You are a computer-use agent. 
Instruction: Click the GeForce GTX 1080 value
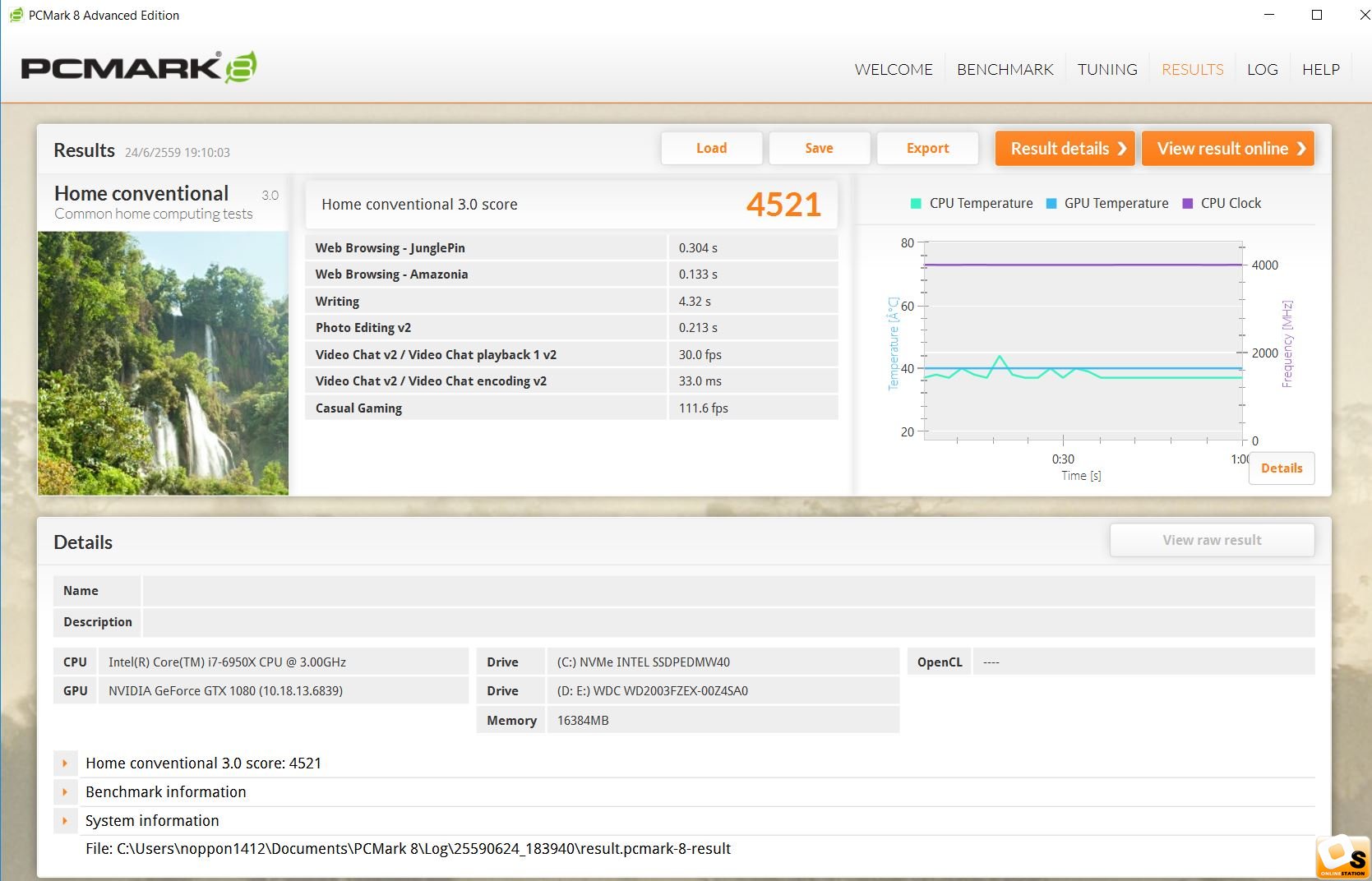click(225, 690)
